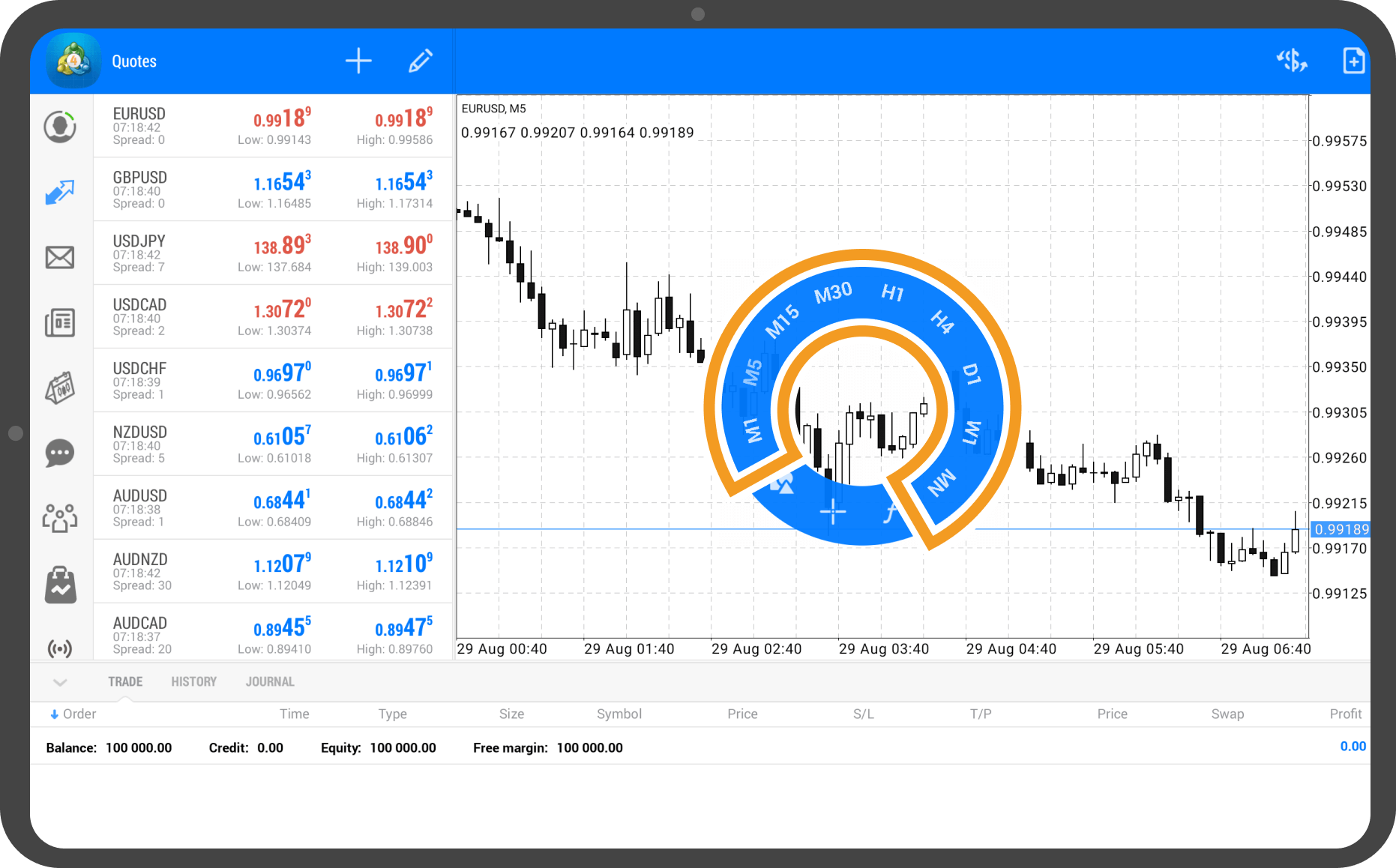Image resolution: width=1396 pixels, height=868 pixels.
Task: Click the new order document icon
Action: point(1353,61)
